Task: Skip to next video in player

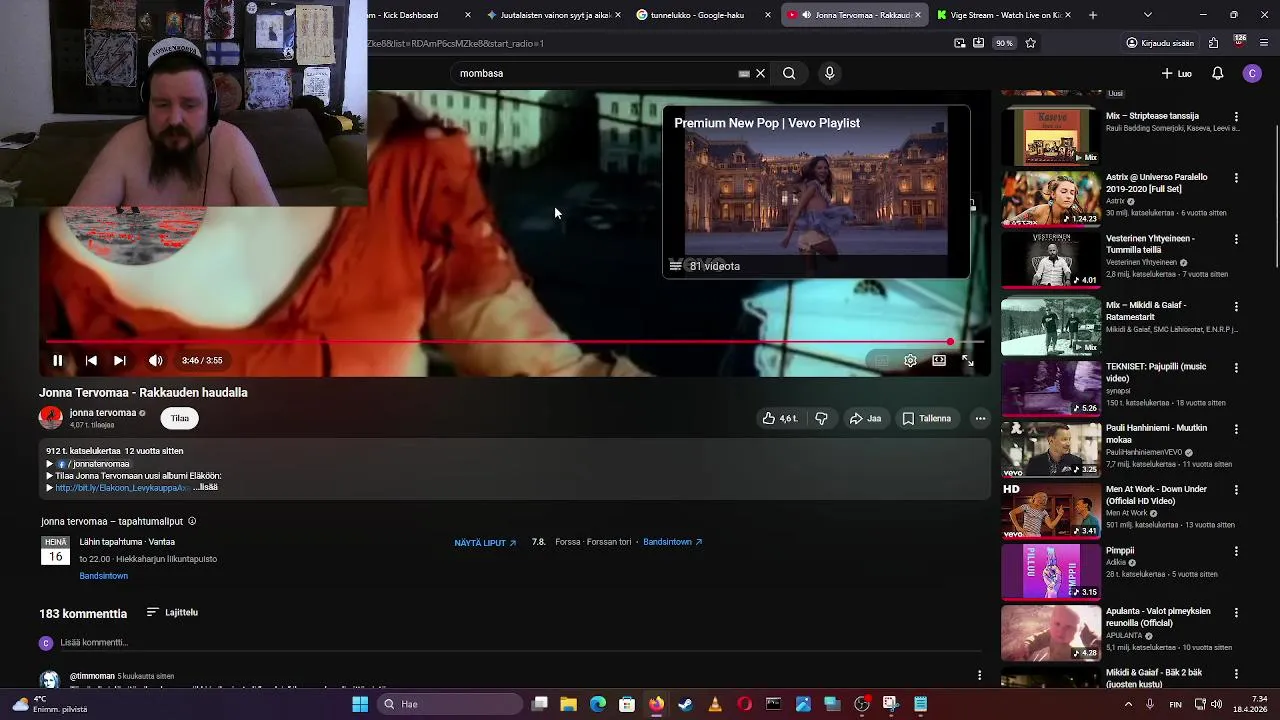Action: point(119,360)
